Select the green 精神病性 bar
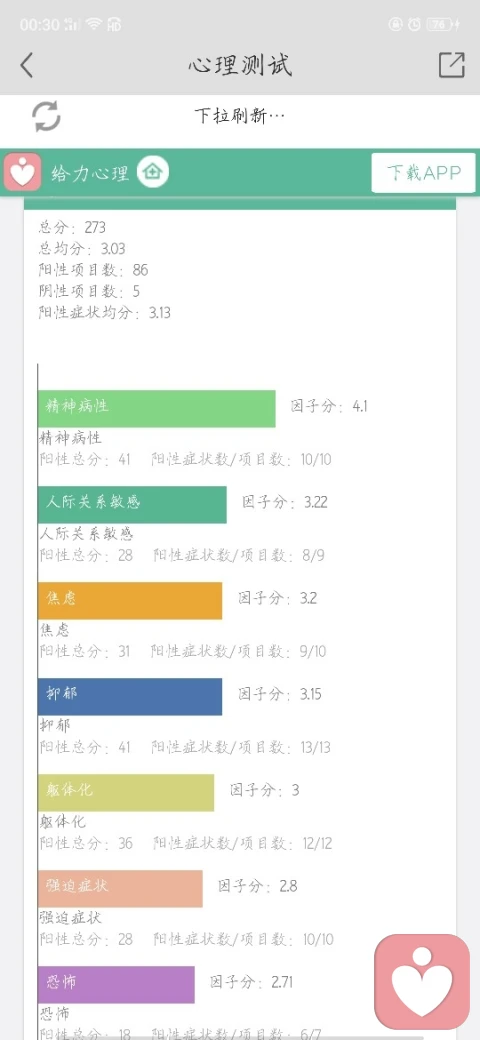Screen dimensions: 480x1040 pyautogui.click(x=156, y=409)
